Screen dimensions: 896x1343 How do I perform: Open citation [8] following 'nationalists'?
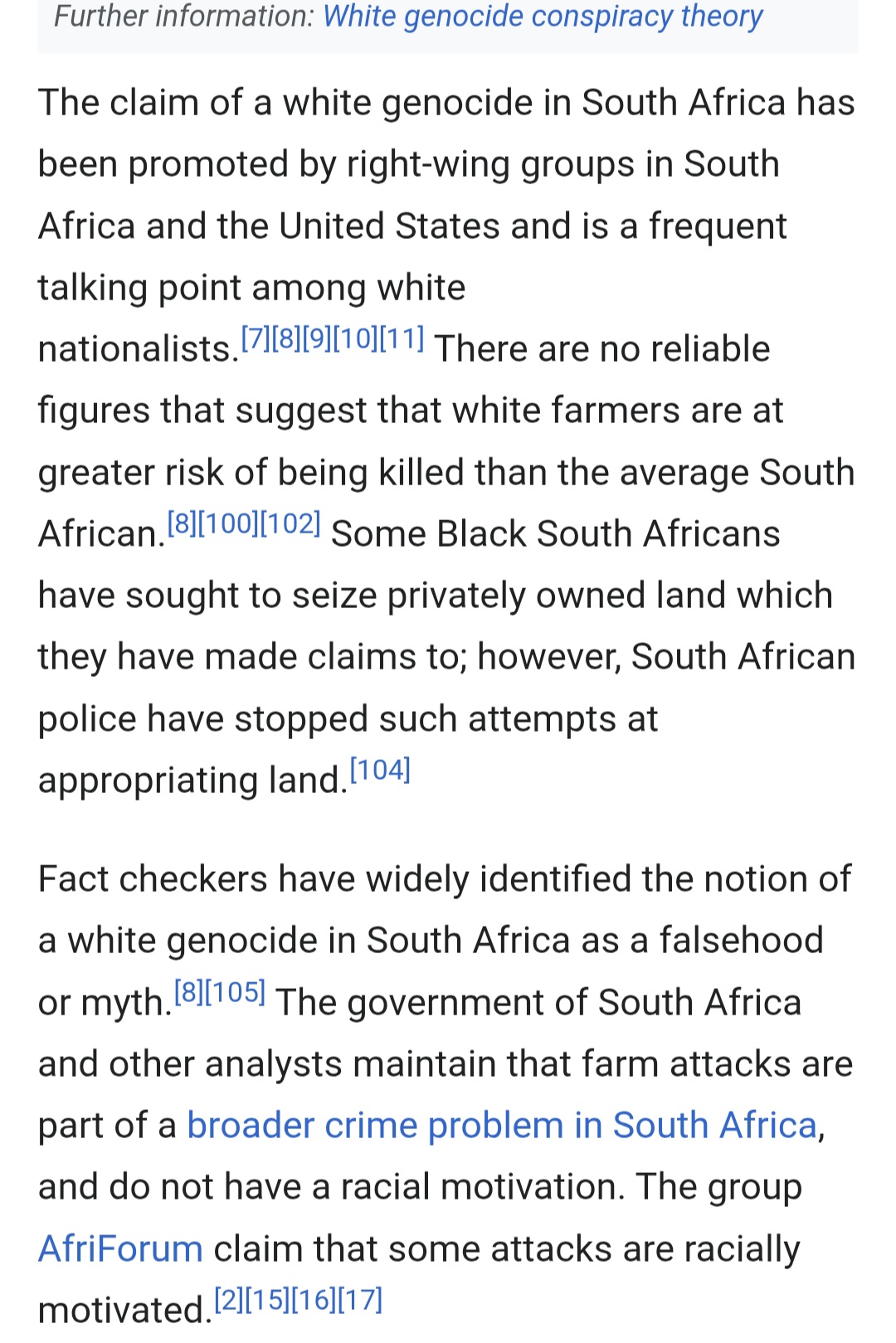286,338
